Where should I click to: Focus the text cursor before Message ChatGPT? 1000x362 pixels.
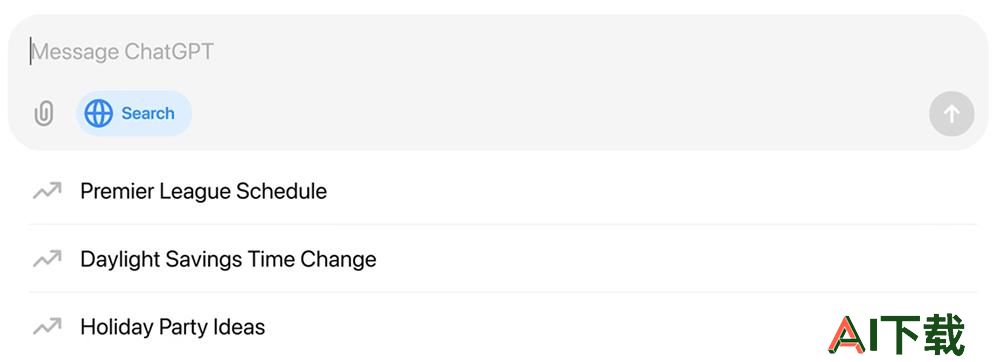tap(30, 52)
